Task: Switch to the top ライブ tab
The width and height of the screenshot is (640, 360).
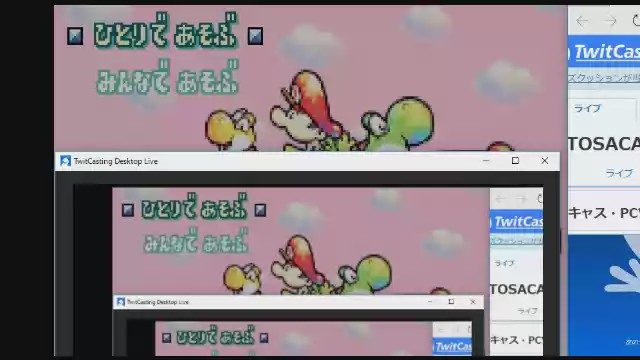Action: click(x=587, y=108)
